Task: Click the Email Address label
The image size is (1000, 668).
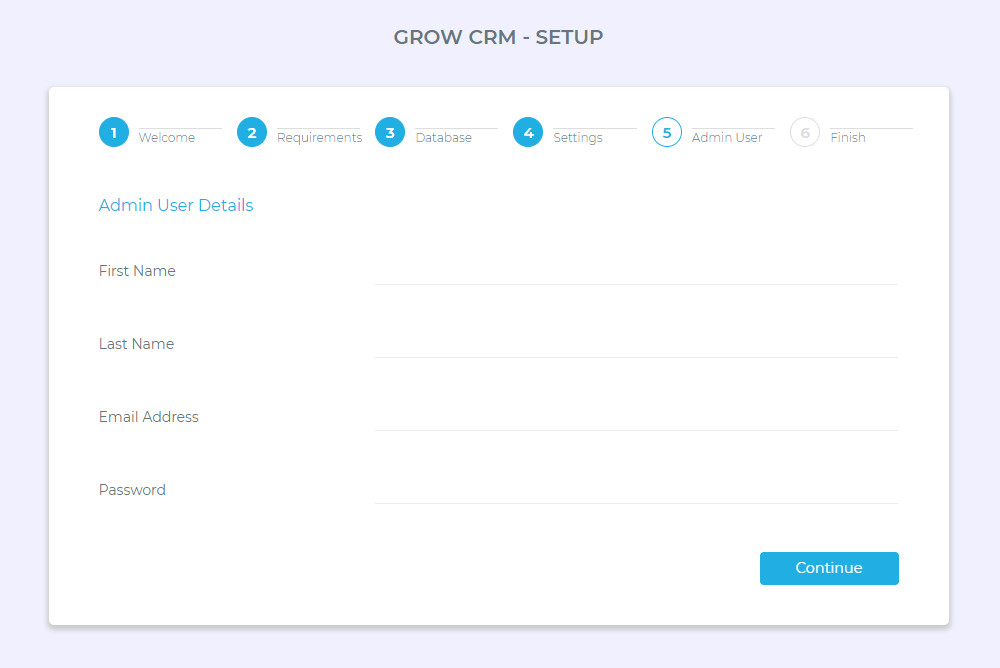Action: [x=149, y=417]
